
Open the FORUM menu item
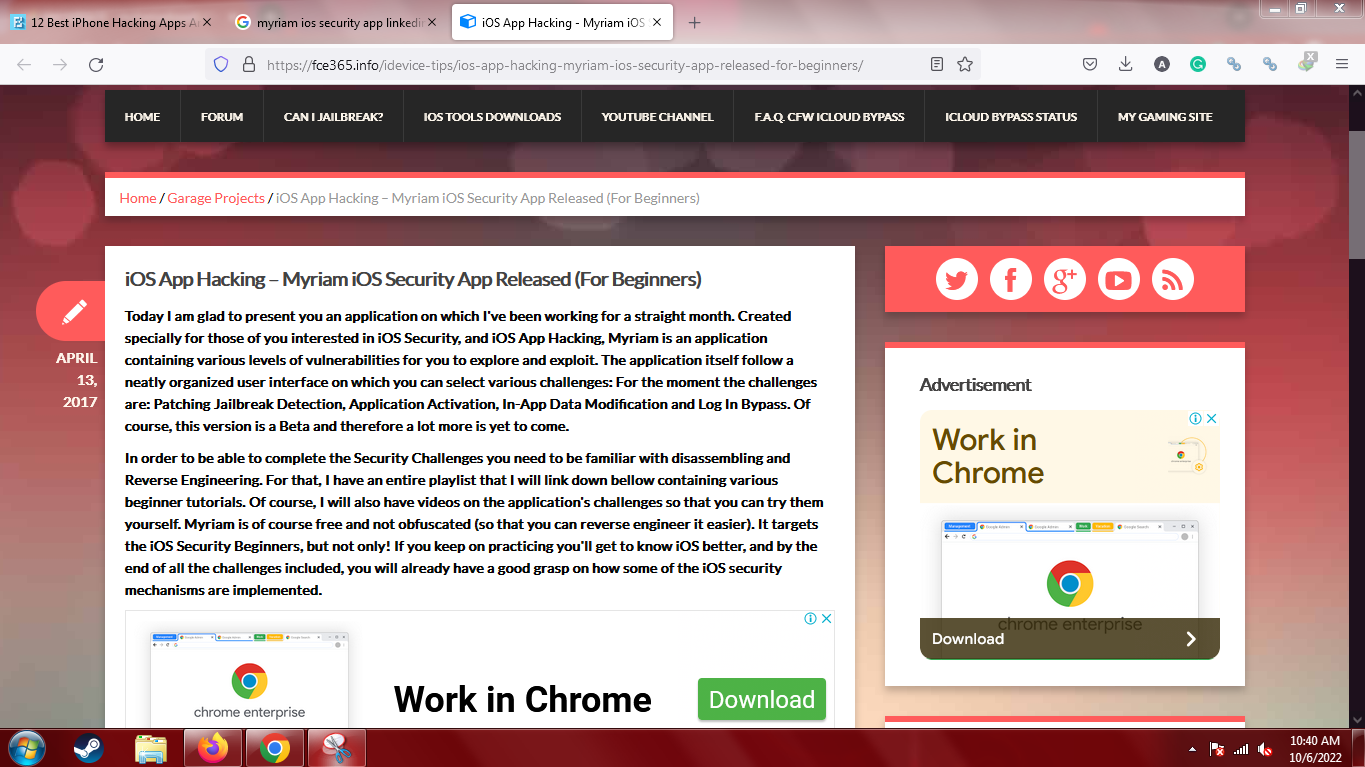(x=222, y=116)
